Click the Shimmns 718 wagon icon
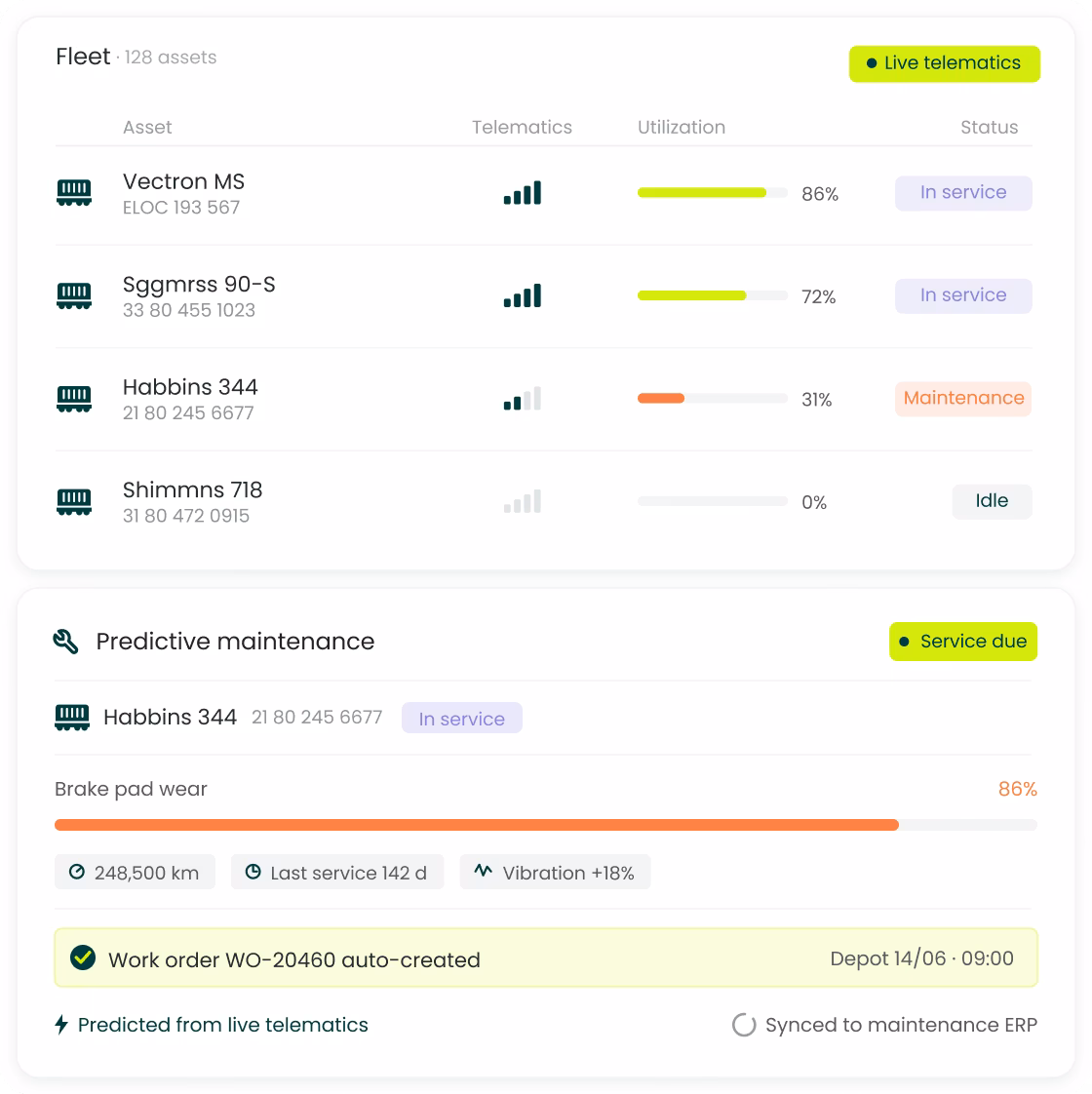Screen dimensions: 1092x1094 [74, 501]
